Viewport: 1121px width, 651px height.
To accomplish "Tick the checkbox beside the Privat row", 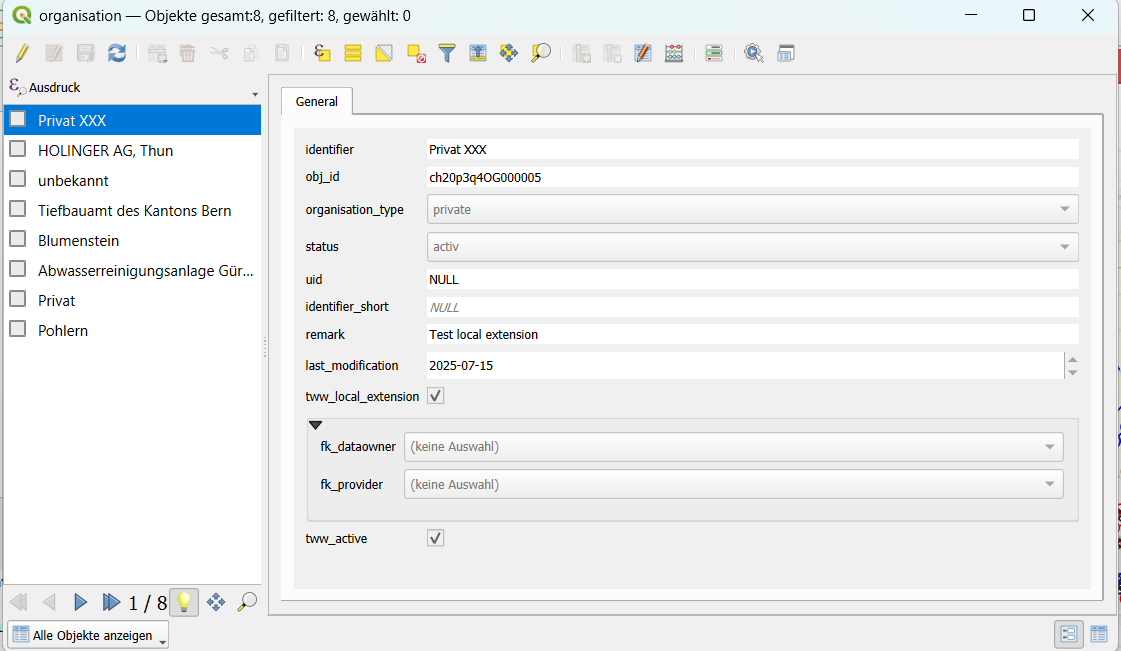I will click(18, 299).
